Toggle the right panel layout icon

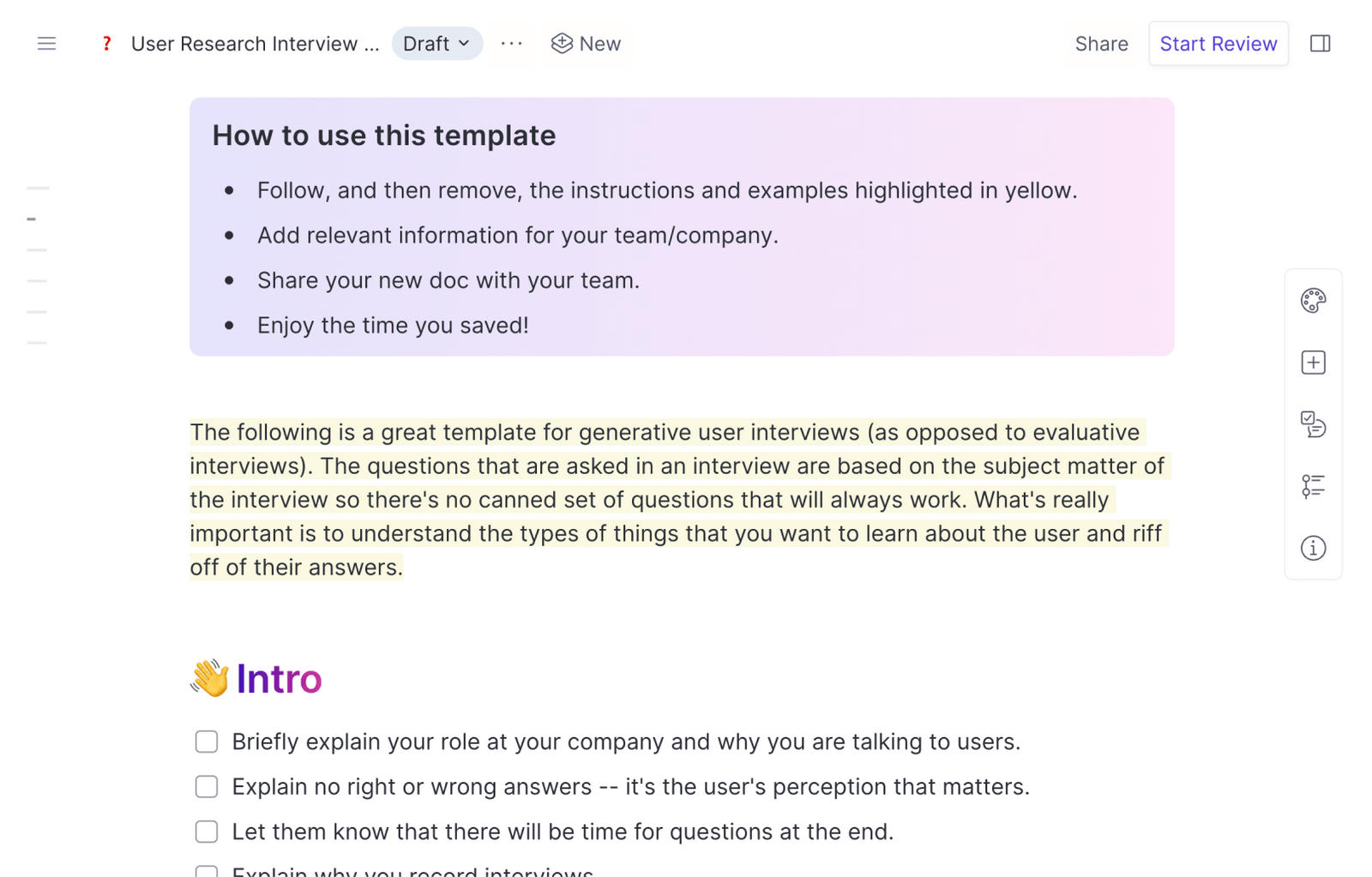point(1321,44)
